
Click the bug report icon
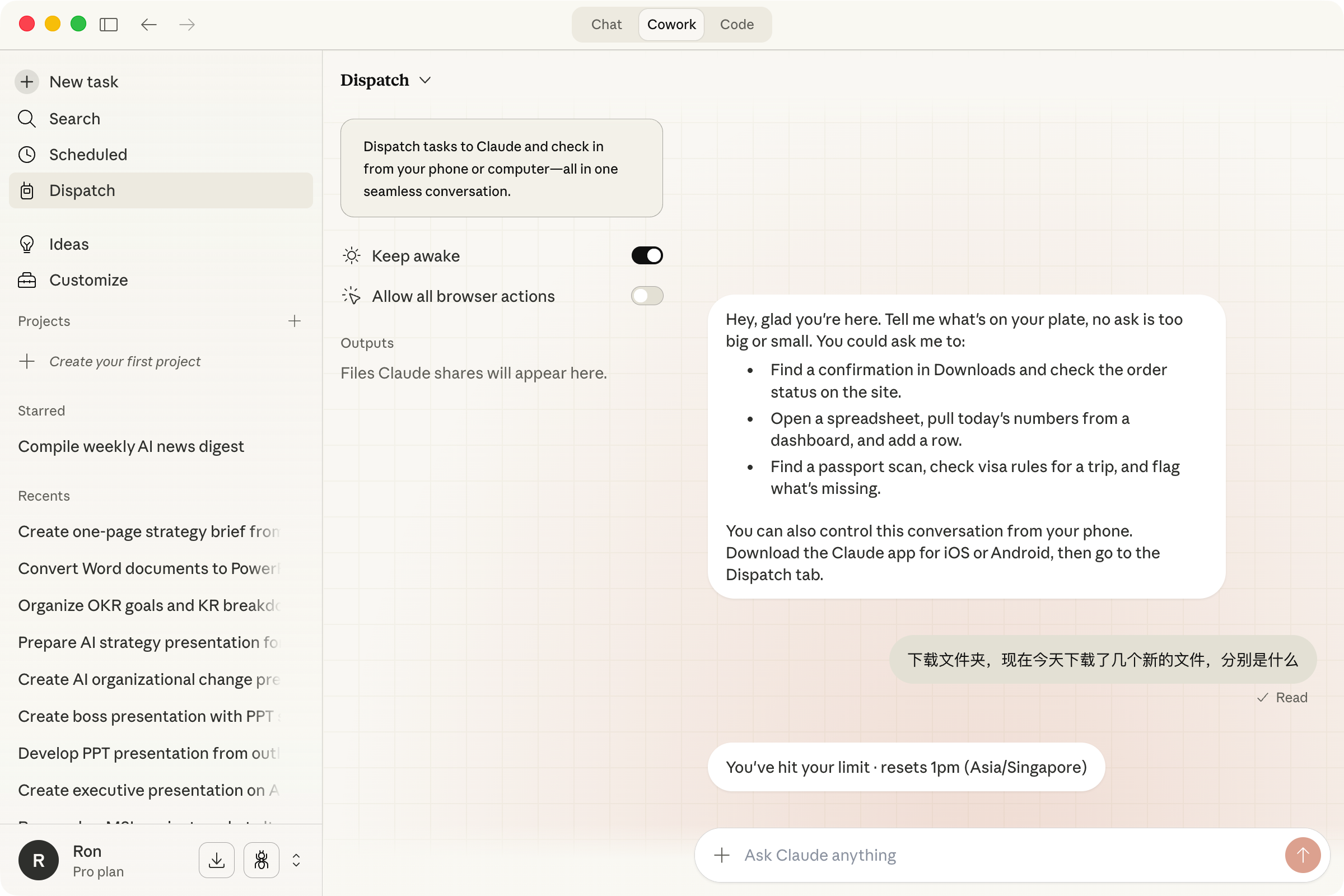pos(261,860)
